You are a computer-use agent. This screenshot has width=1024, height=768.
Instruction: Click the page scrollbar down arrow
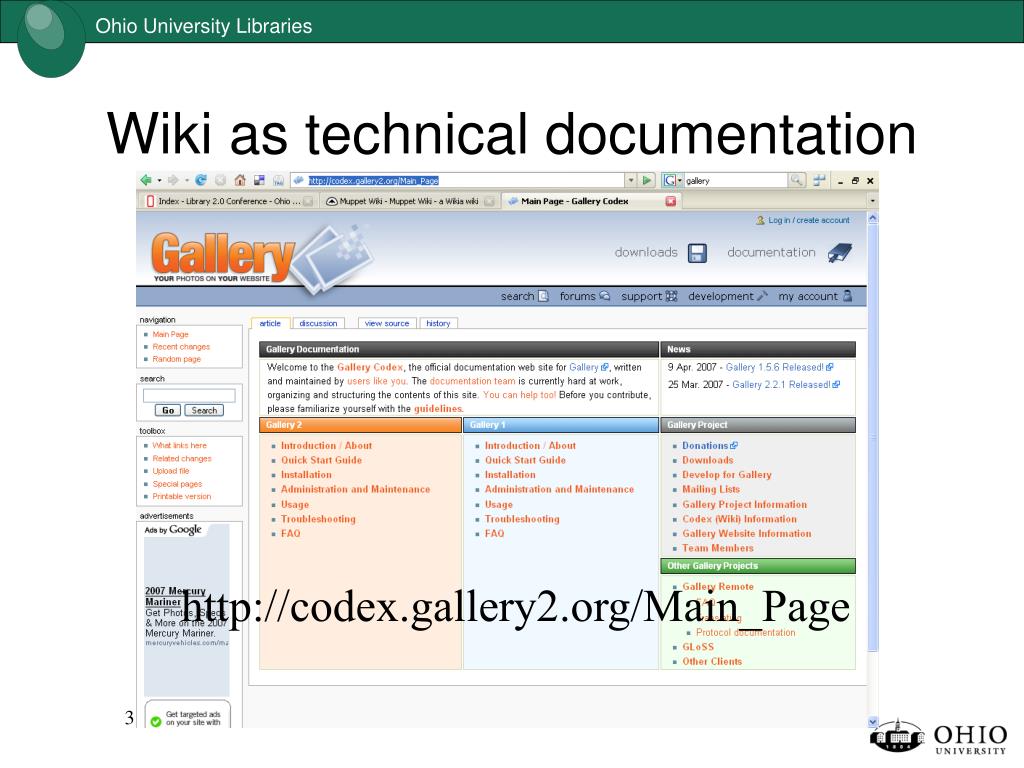(873, 722)
